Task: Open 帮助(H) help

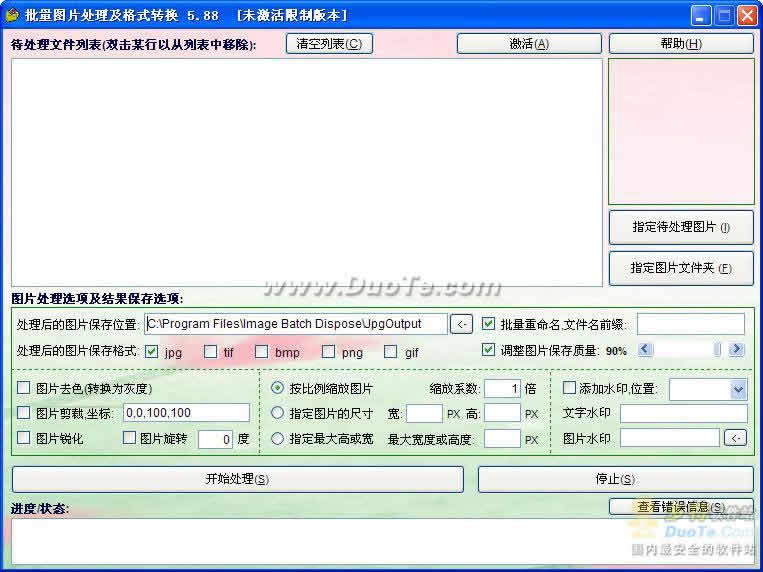Action: pos(681,44)
